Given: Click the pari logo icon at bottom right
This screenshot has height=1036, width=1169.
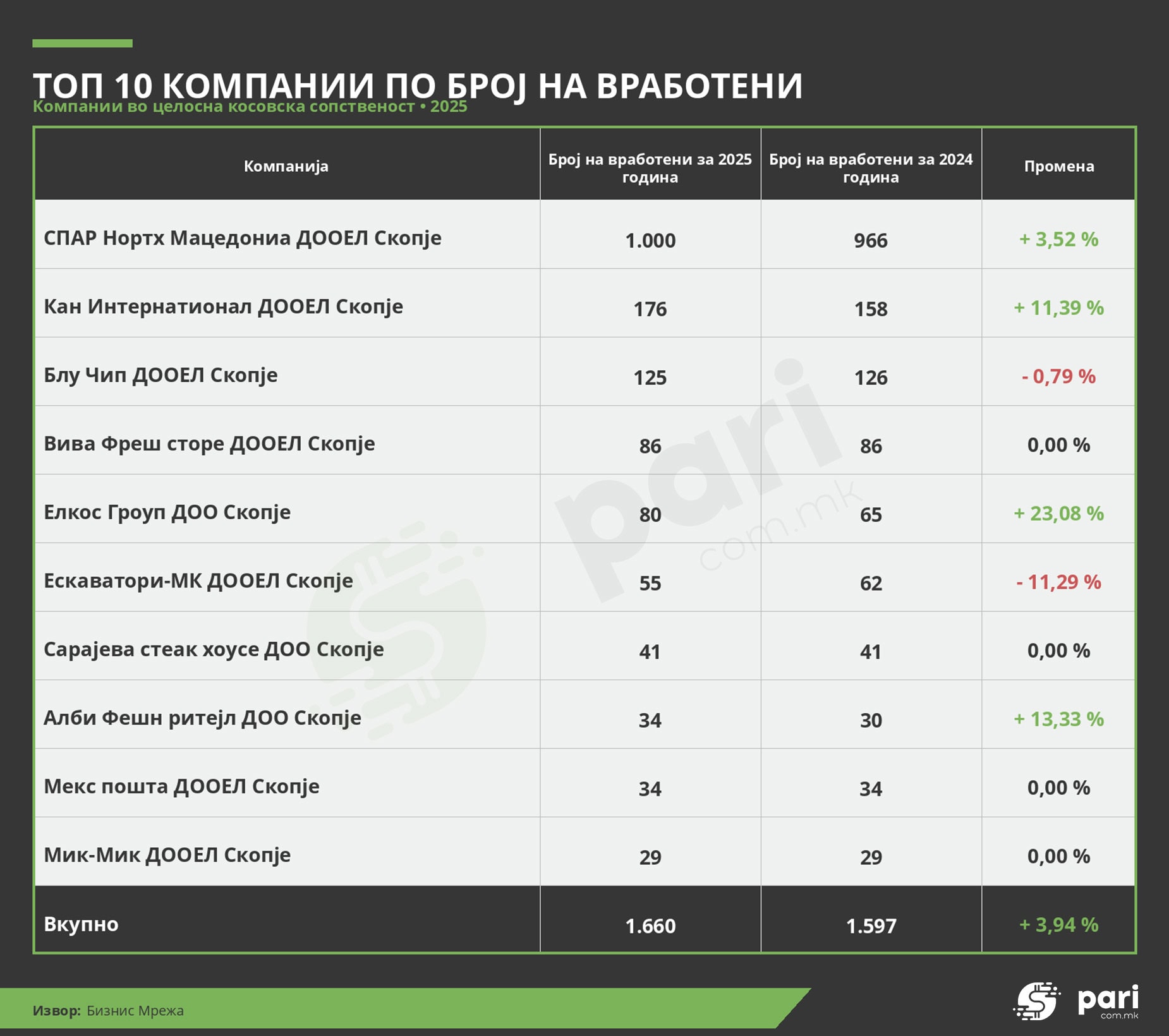Looking at the screenshot, I should pos(1037,1001).
